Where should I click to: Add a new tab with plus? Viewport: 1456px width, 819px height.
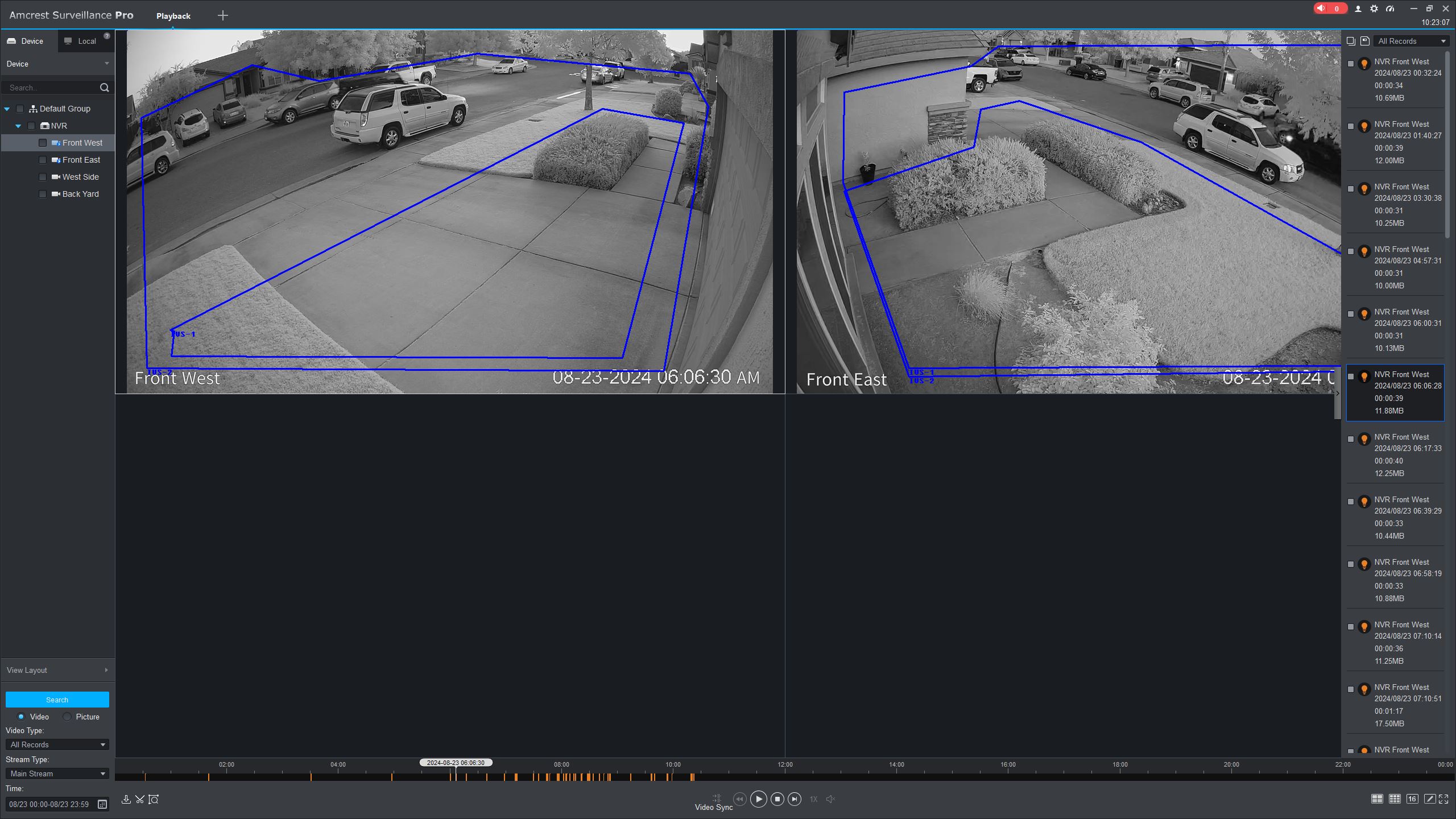(223, 16)
